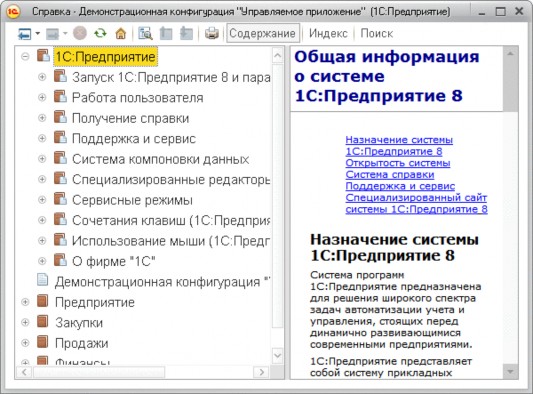The height and width of the screenshot is (394, 533).
Task: Open Специализированные редакторы topic
Action: 171,179
